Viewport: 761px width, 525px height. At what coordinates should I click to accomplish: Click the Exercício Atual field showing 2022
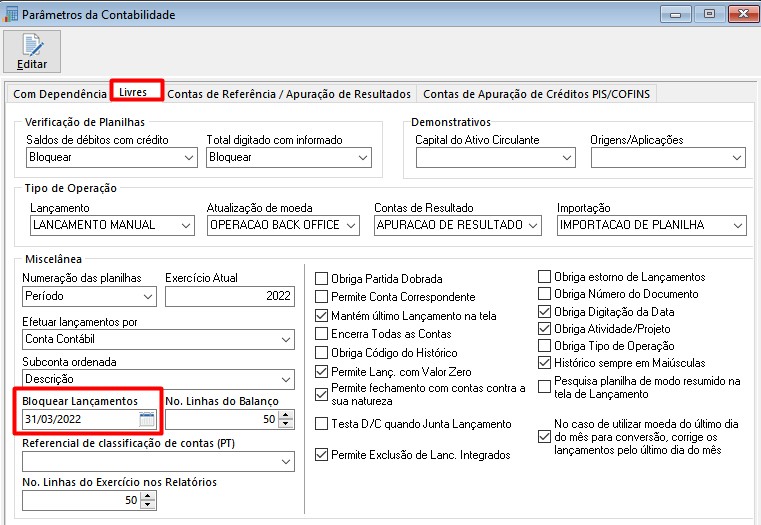click(230, 296)
